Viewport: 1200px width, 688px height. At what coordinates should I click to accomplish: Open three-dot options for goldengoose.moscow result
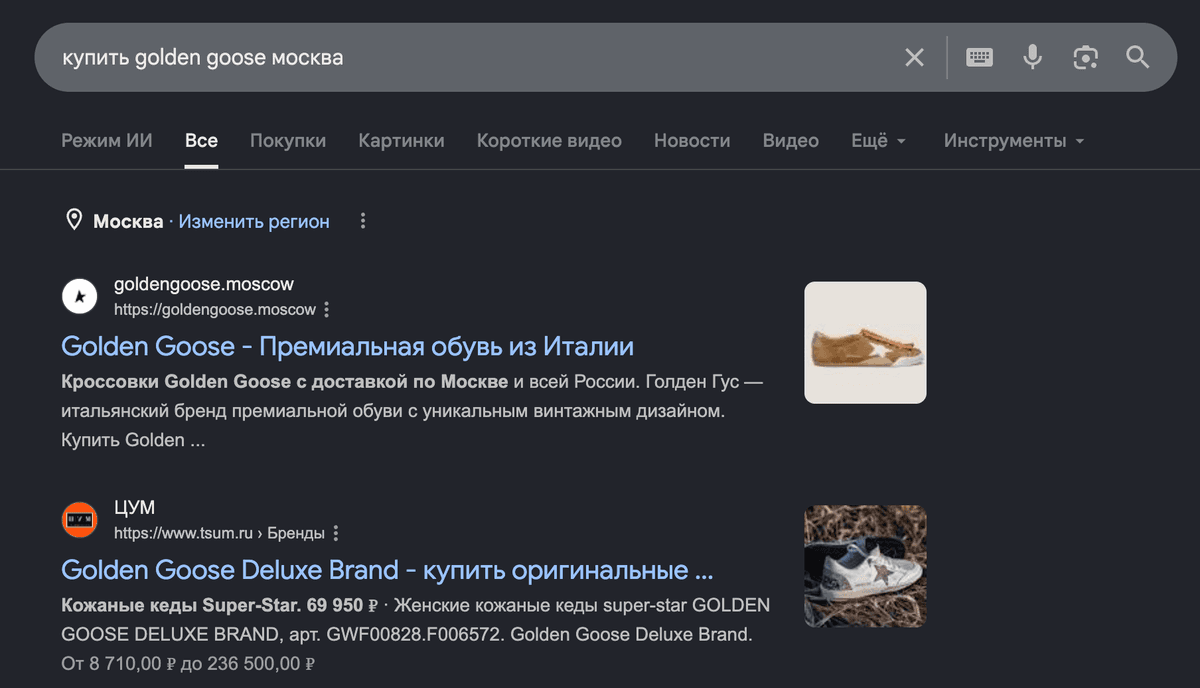tap(327, 310)
